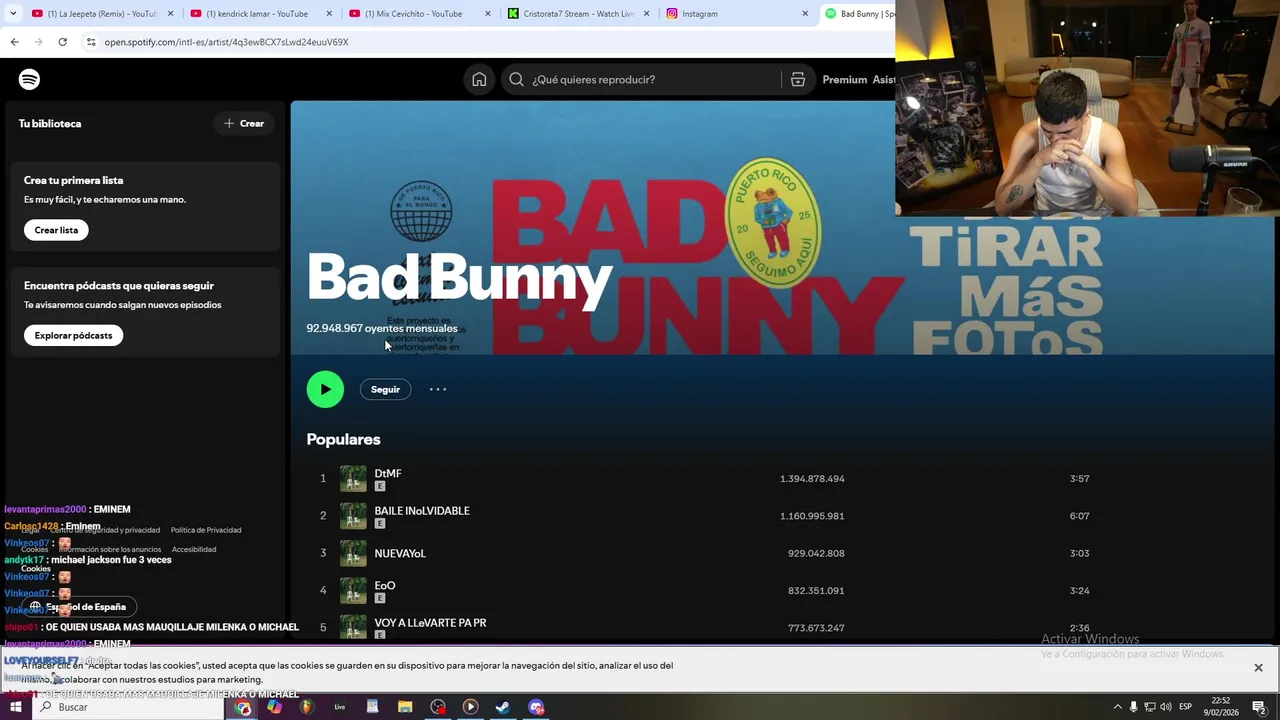Click the DtMF album cover thumbnail
The height and width of the screenshot is (720, 1280).
353,478
